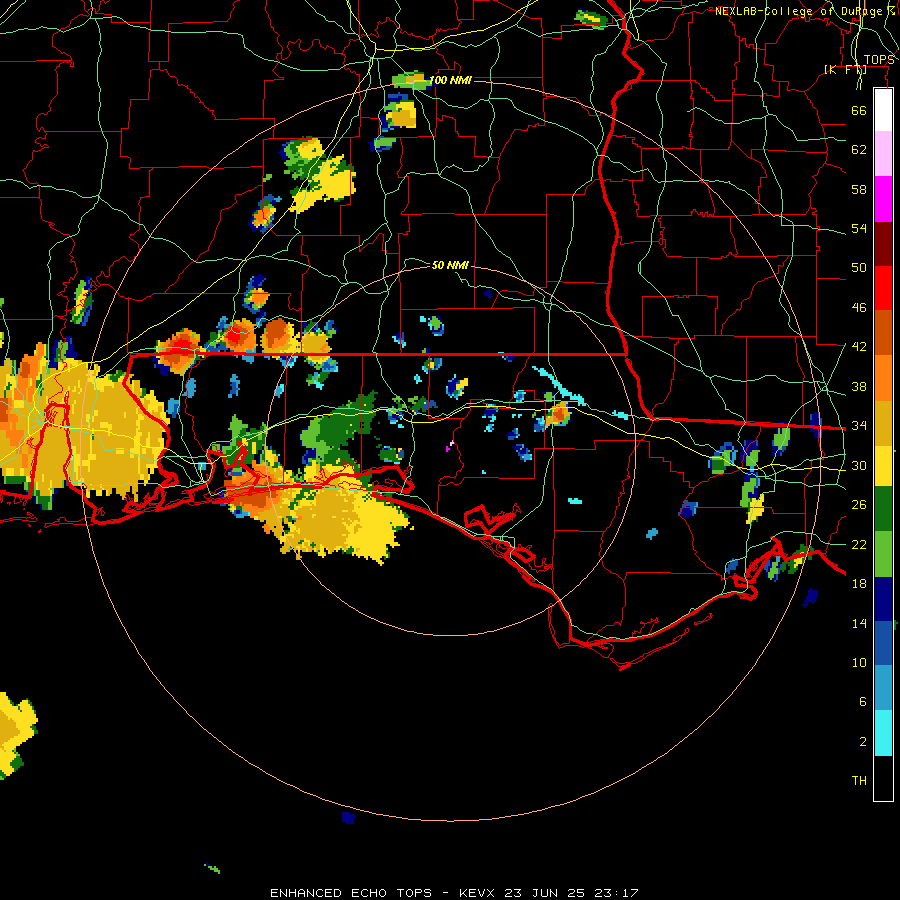Click the light orange legend swatch

pos(883,378)
